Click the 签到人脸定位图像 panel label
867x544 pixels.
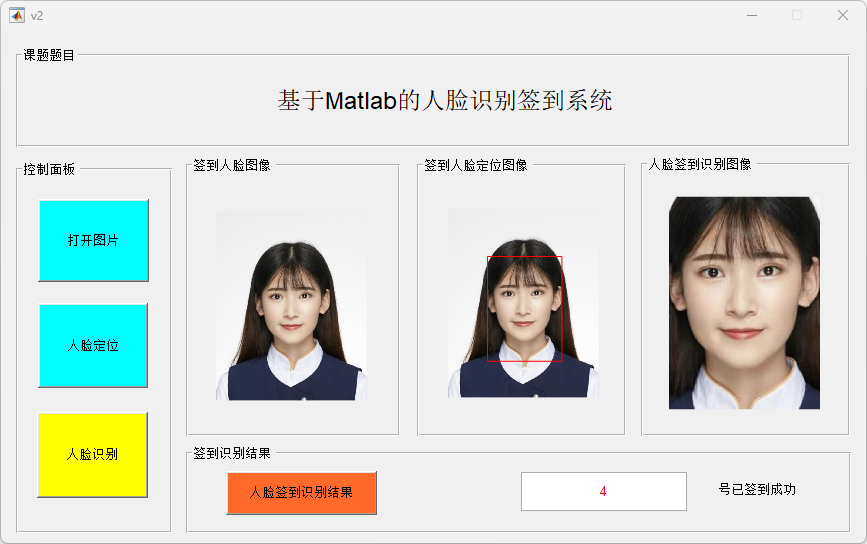pos(476,165)
